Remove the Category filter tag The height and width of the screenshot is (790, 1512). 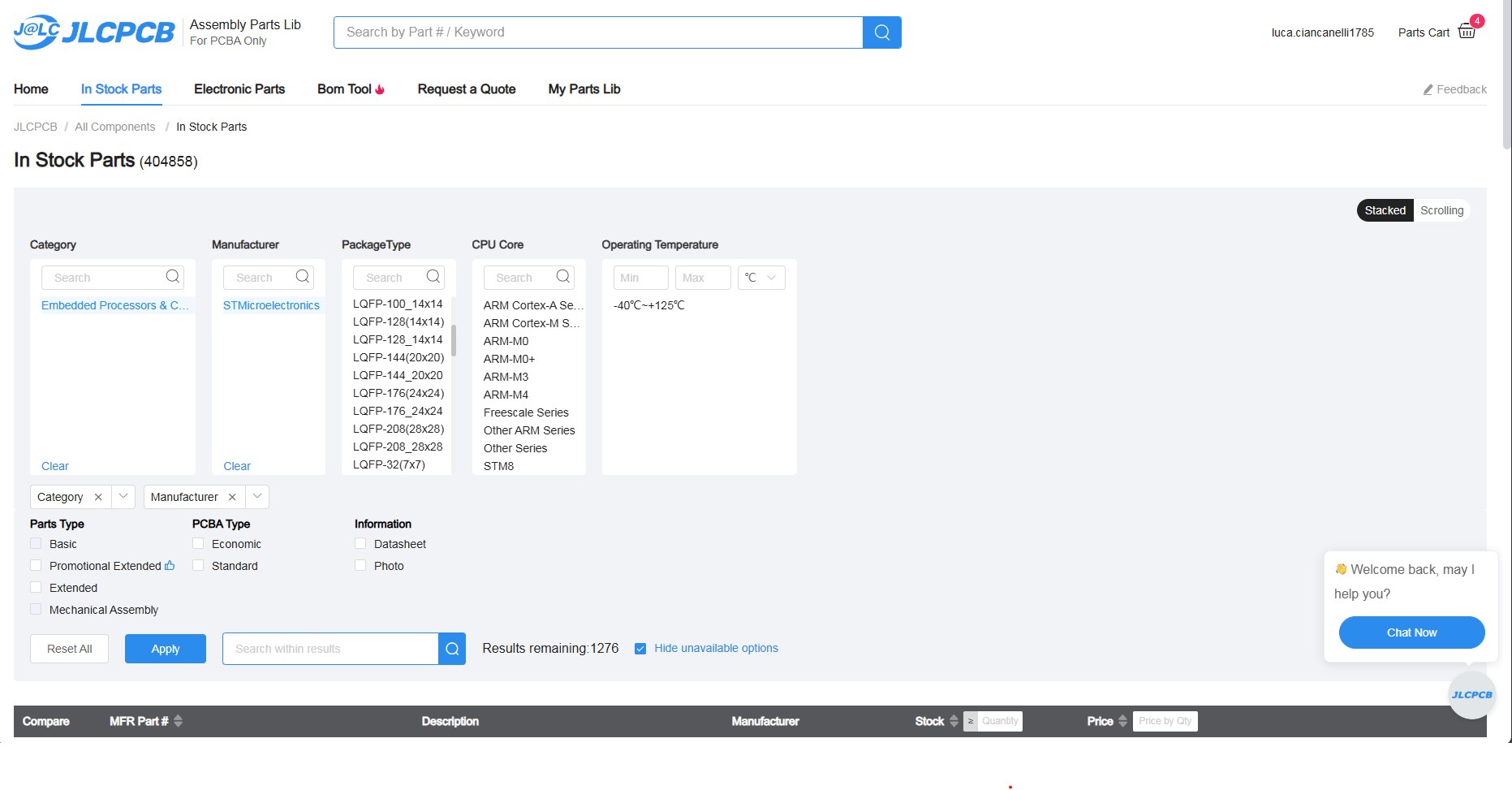(x=98, y=497)
